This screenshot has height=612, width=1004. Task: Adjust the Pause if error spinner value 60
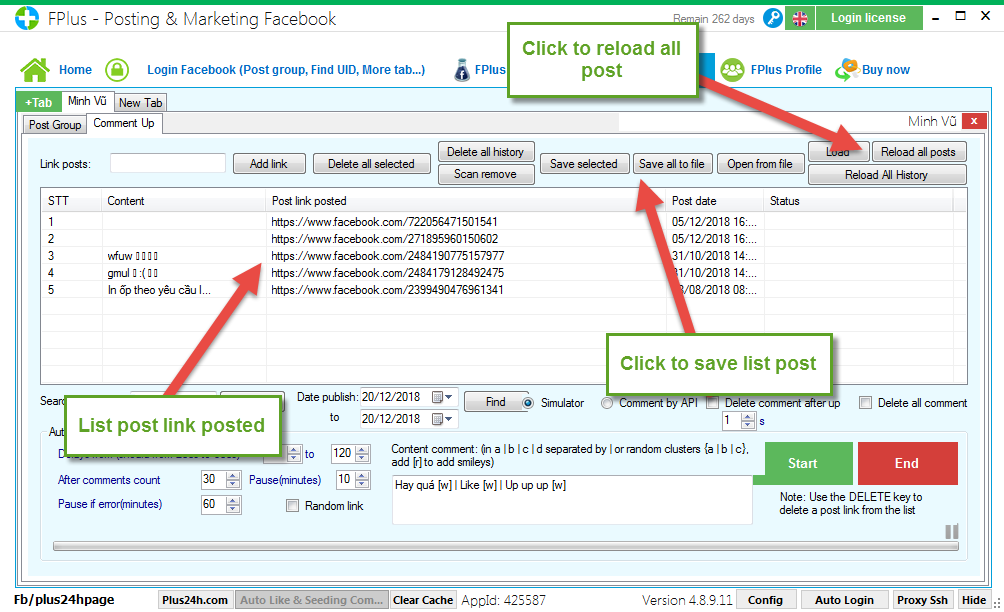tap(233, 504)
